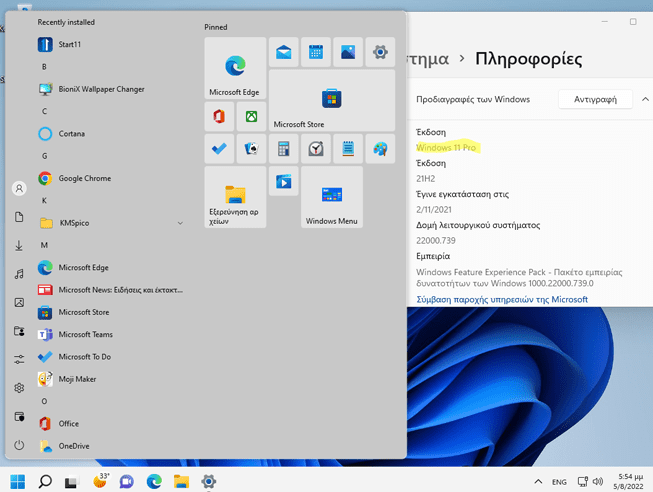Open the Settings gear pinned tile

click(x=380, y=52)
